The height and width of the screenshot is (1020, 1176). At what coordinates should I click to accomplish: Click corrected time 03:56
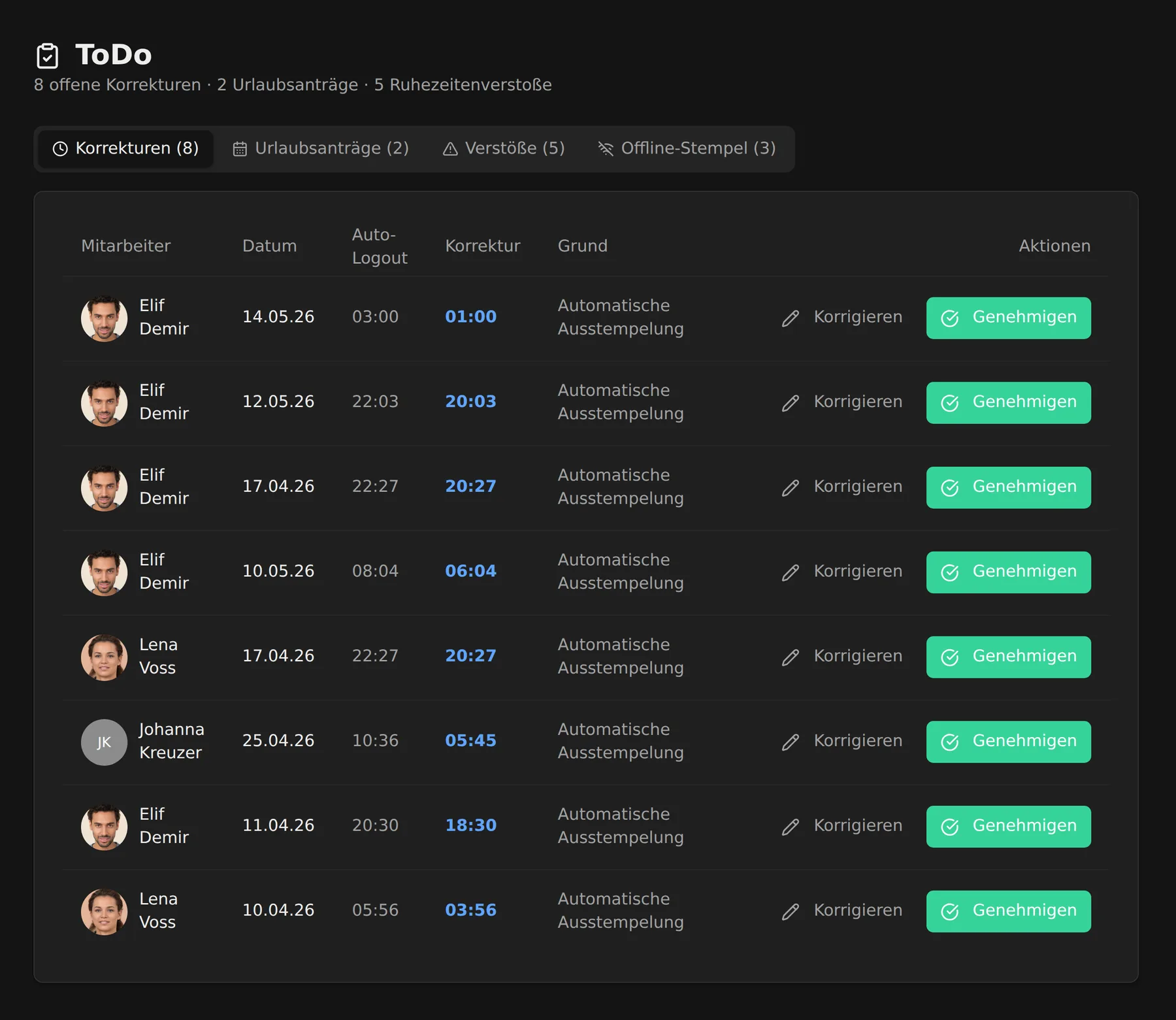tap(470, 910)
